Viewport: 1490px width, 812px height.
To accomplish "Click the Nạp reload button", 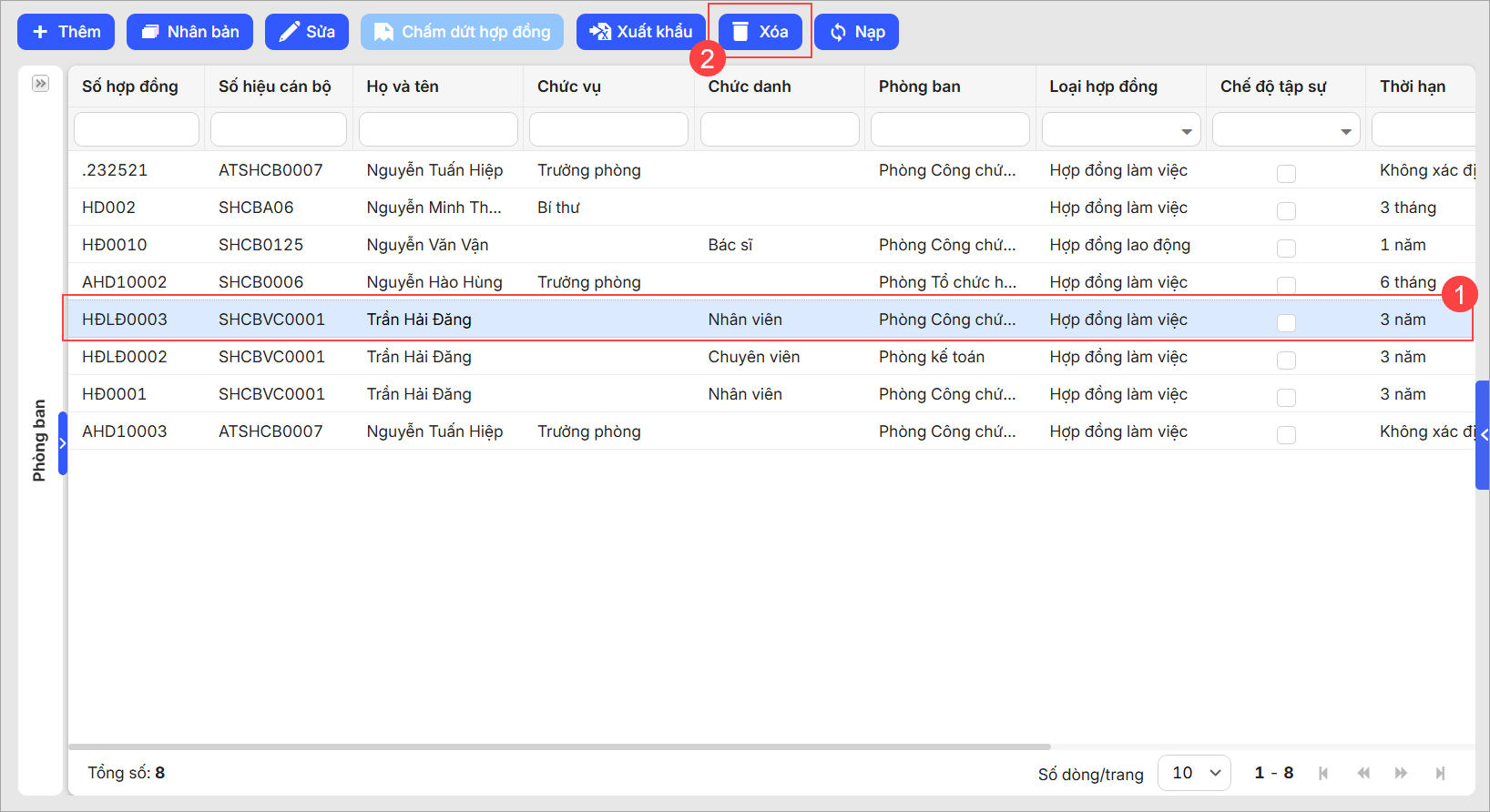I will 856,32.
